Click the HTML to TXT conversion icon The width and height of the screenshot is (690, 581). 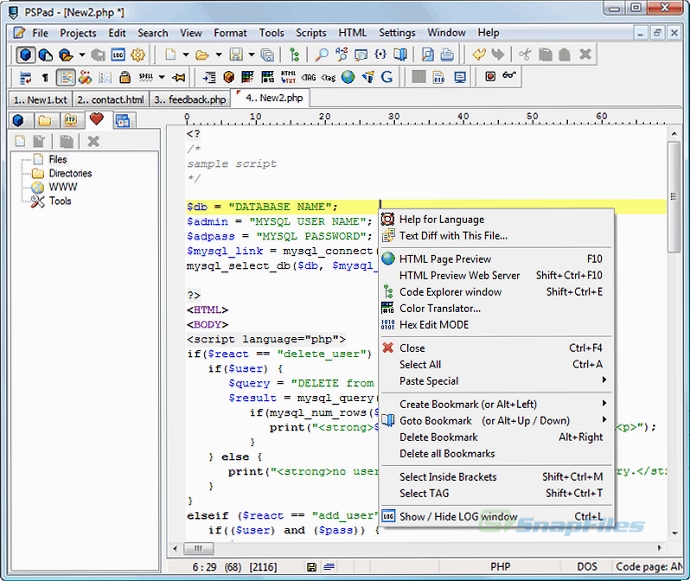point(288,77)
